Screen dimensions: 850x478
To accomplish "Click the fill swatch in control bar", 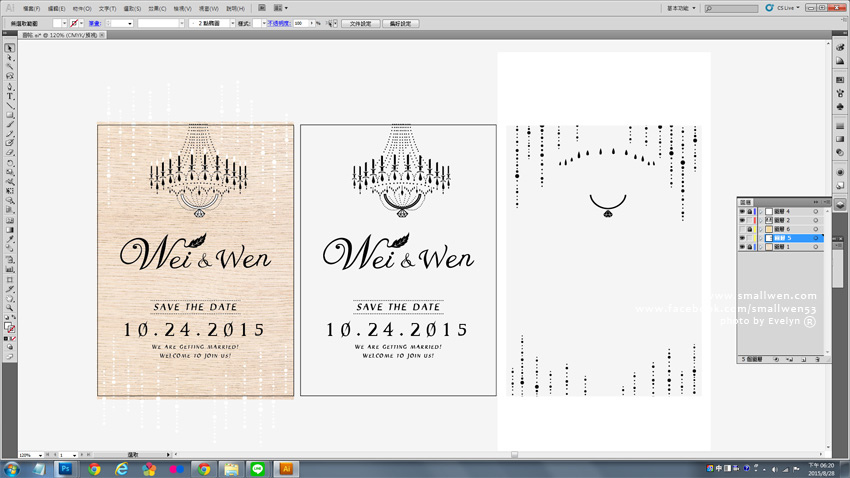I will coord(57,23).
